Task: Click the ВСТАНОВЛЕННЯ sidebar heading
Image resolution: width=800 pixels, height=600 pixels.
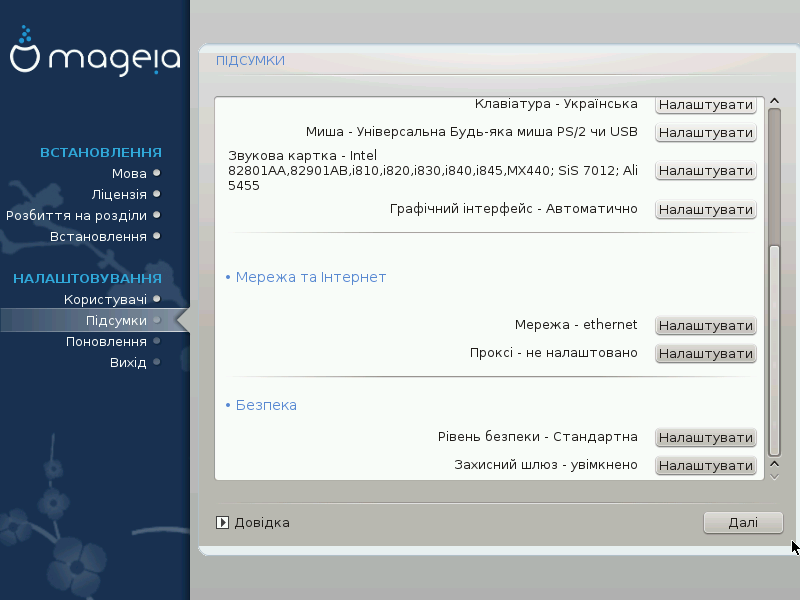Action: pos(101,153)
